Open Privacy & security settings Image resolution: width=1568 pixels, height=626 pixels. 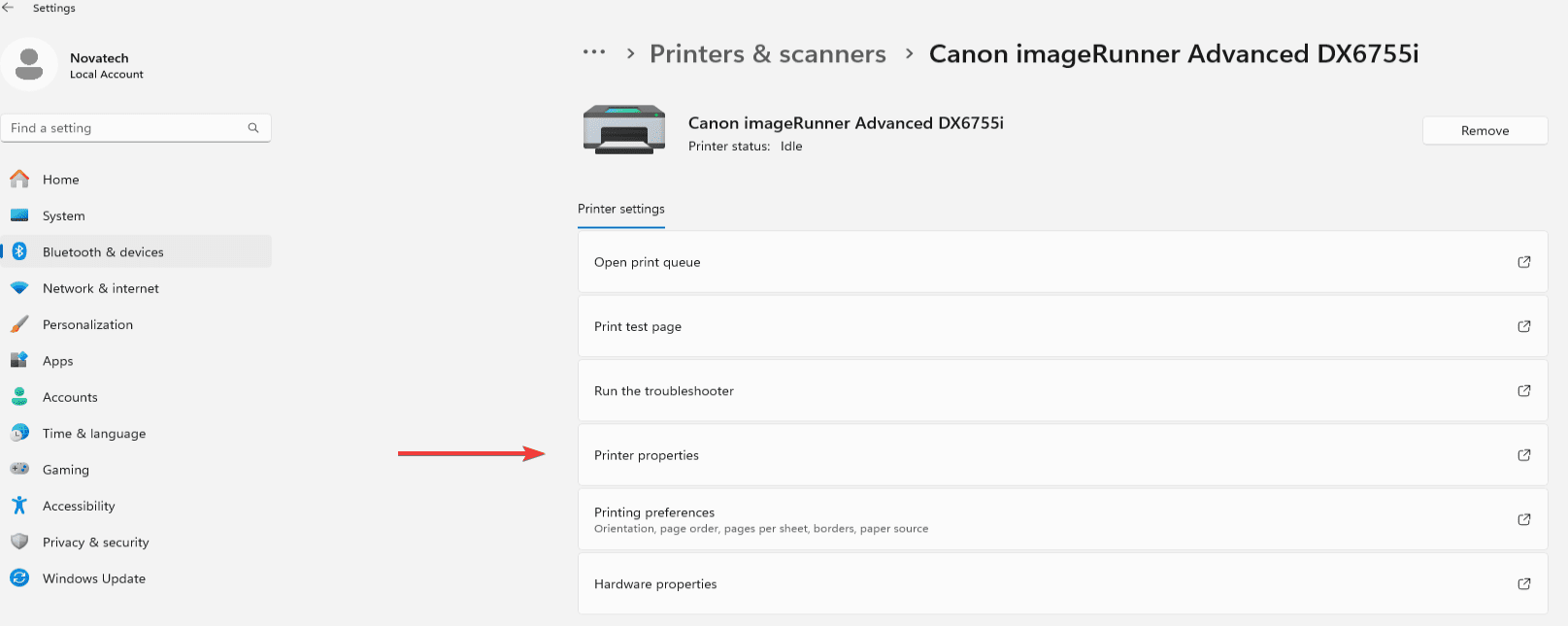point(136,542)
